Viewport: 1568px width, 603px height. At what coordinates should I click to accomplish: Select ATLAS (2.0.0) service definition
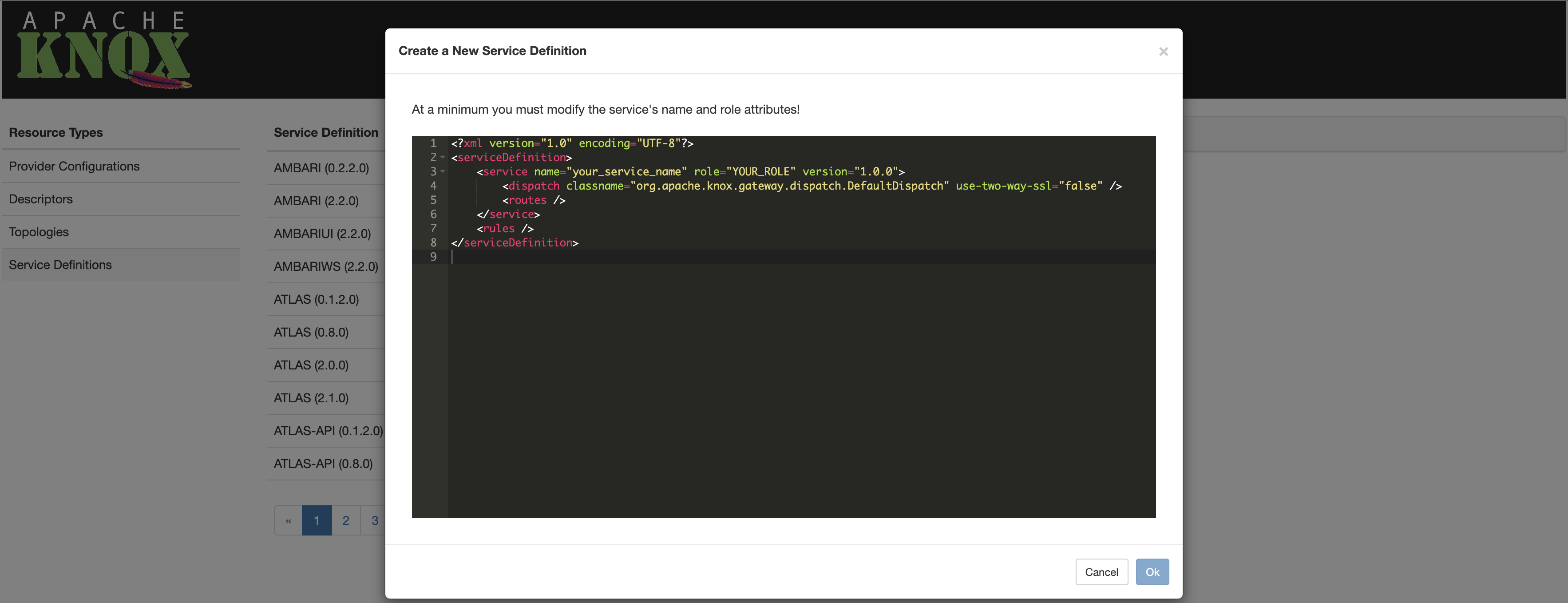310,365
